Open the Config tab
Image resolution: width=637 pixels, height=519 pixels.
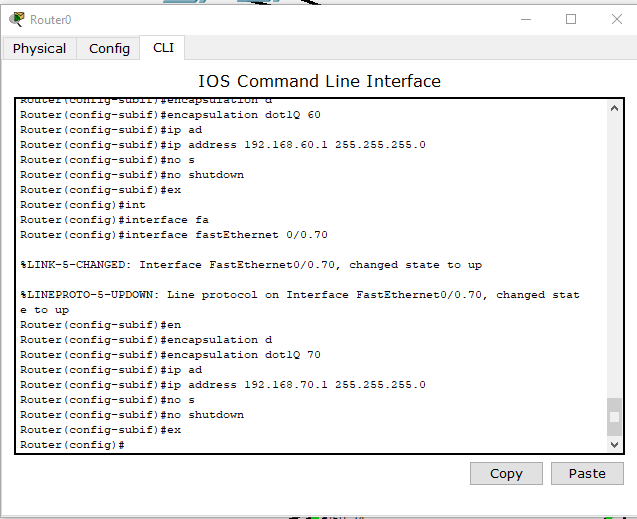pyautogui.click(x=109, y=48)
